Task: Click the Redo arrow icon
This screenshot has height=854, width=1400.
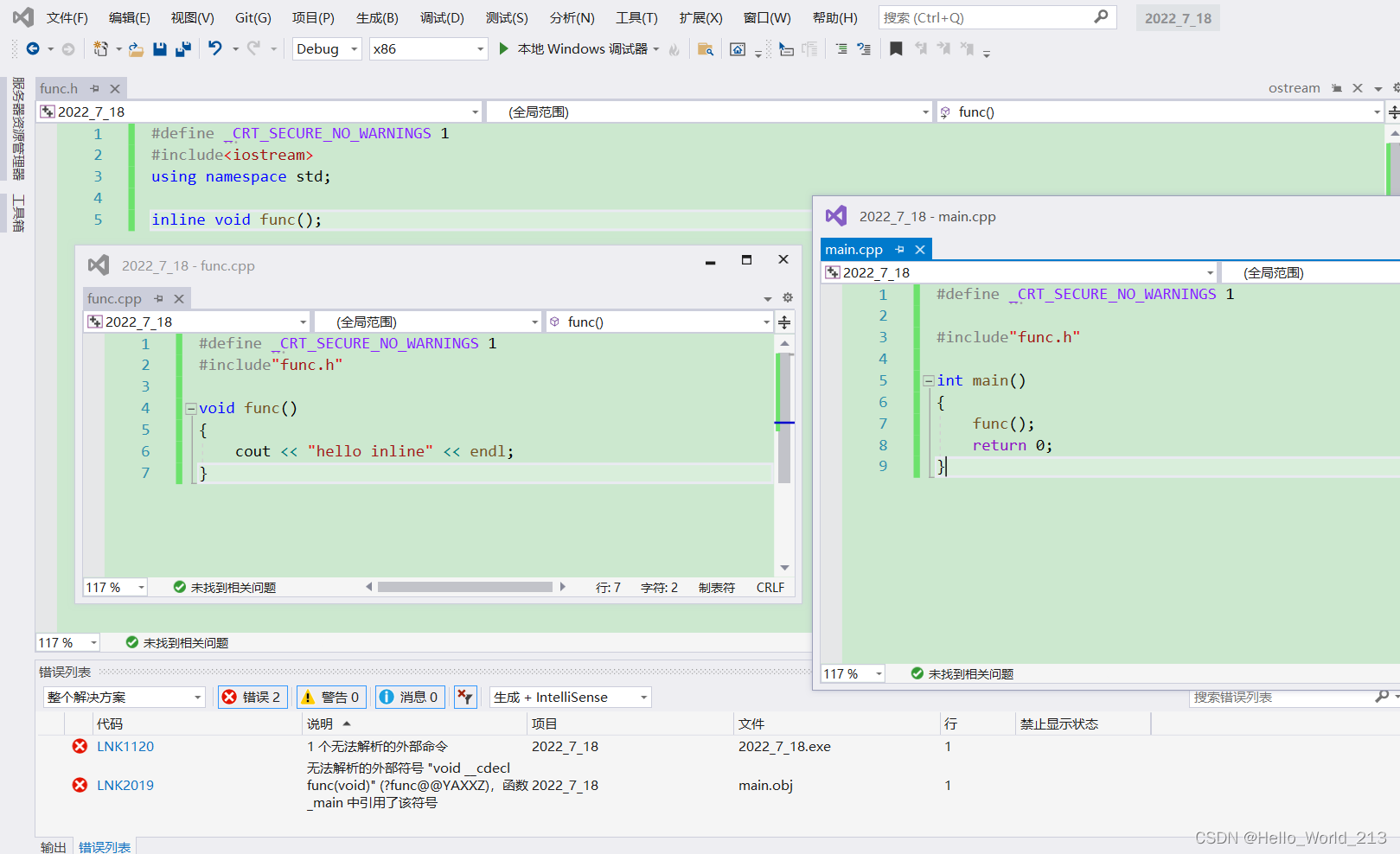Action: 253,48
